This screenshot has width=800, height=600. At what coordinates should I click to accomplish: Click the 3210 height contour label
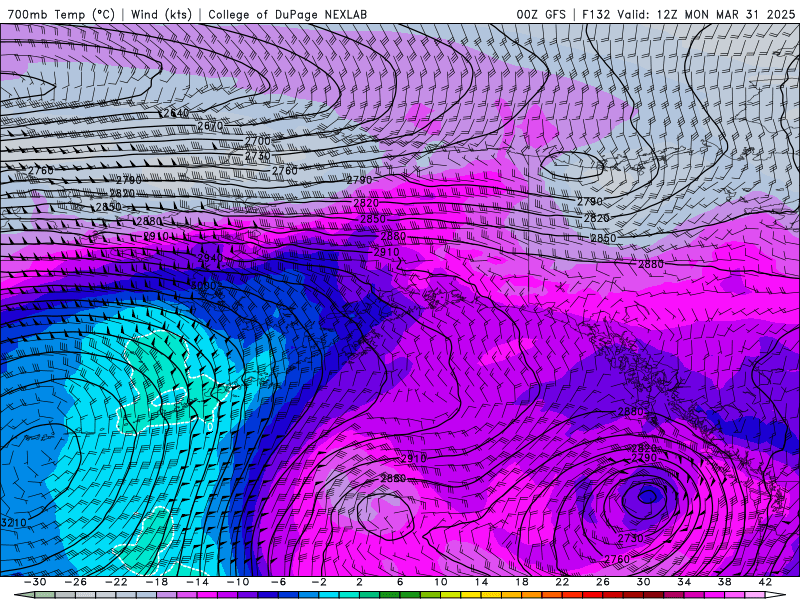[14, 522]
